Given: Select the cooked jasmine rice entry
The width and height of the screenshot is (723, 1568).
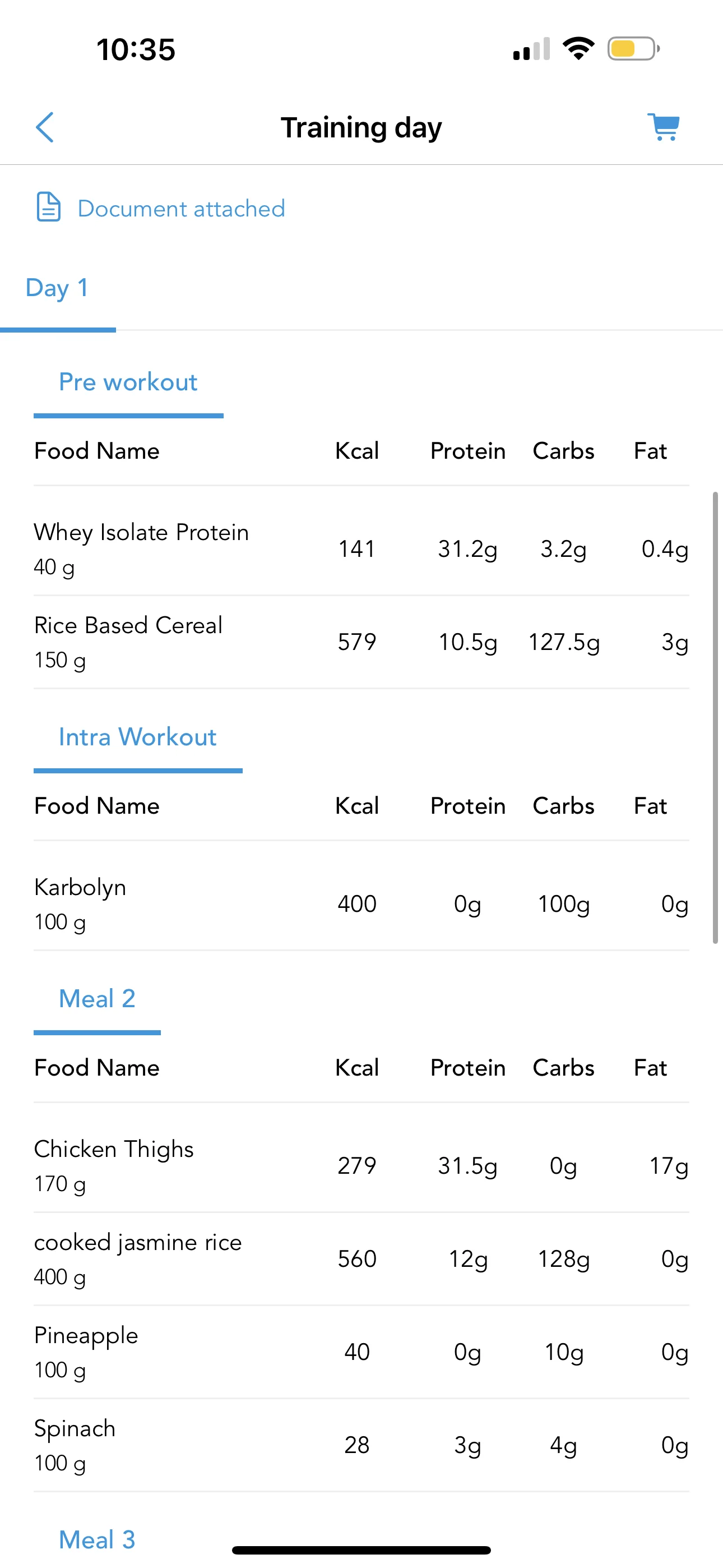Looking at the screenshot, I should point(361,1259).
